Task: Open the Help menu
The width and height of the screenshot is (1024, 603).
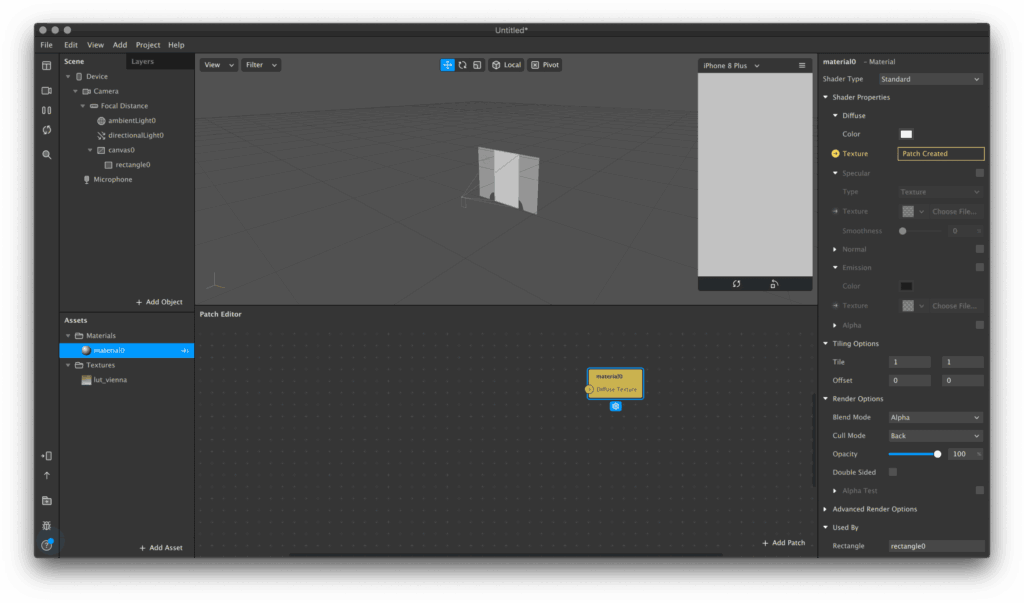Action: (x=176, y=45)
